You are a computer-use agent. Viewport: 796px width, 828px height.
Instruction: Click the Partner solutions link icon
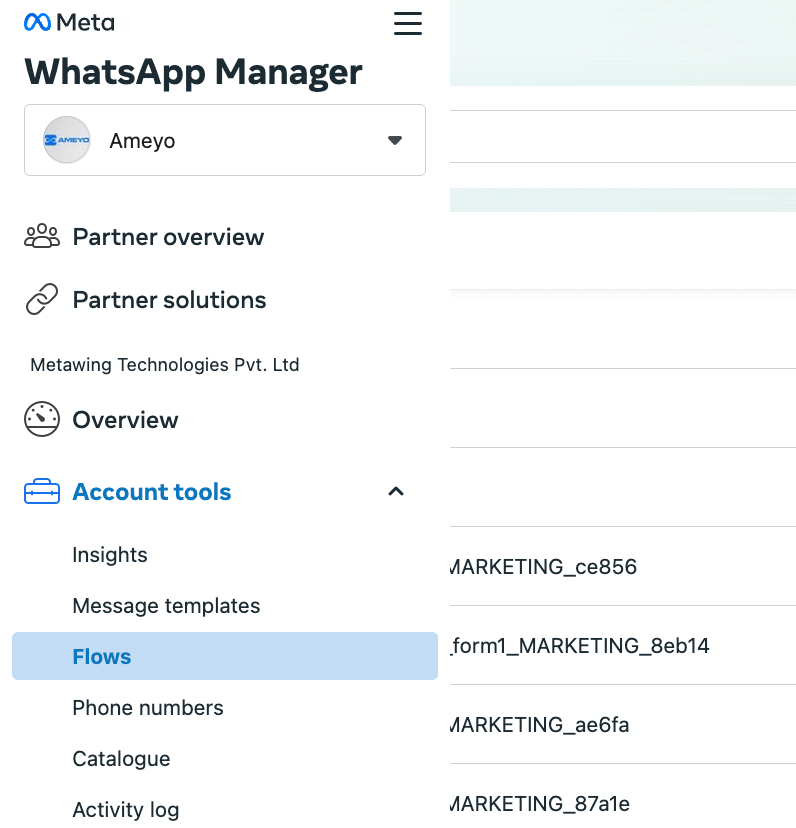pos(42,299)
